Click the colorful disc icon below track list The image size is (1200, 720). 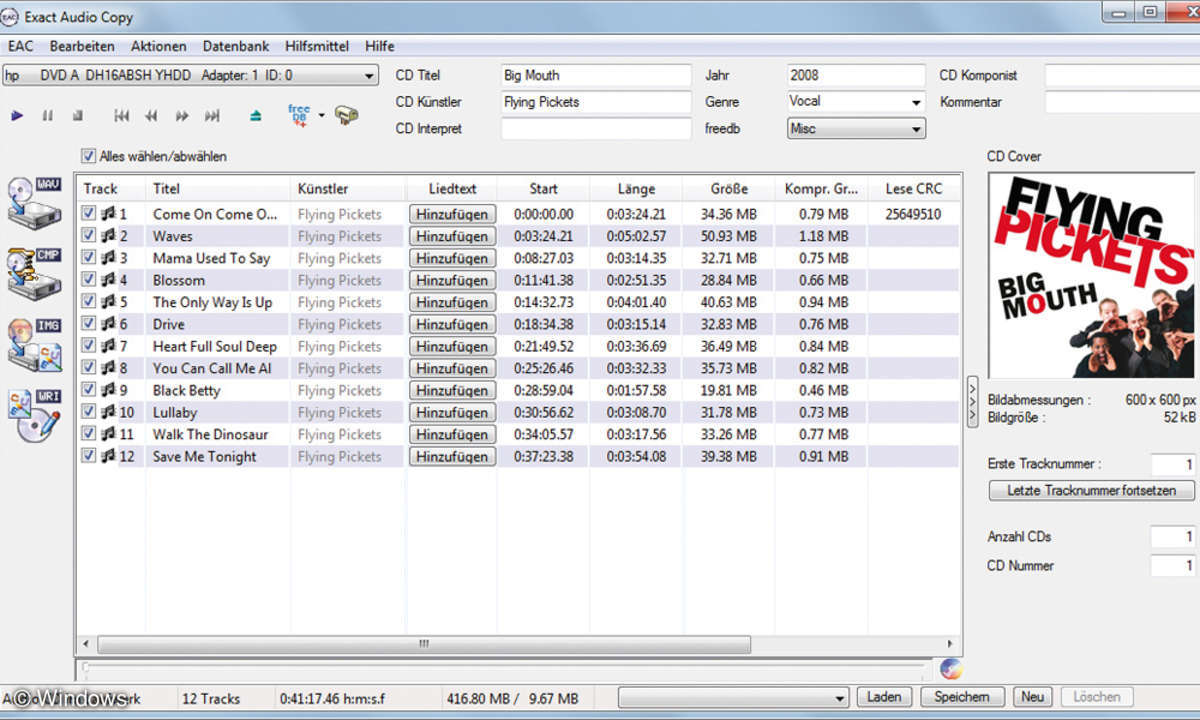click(x=950, y=668)
